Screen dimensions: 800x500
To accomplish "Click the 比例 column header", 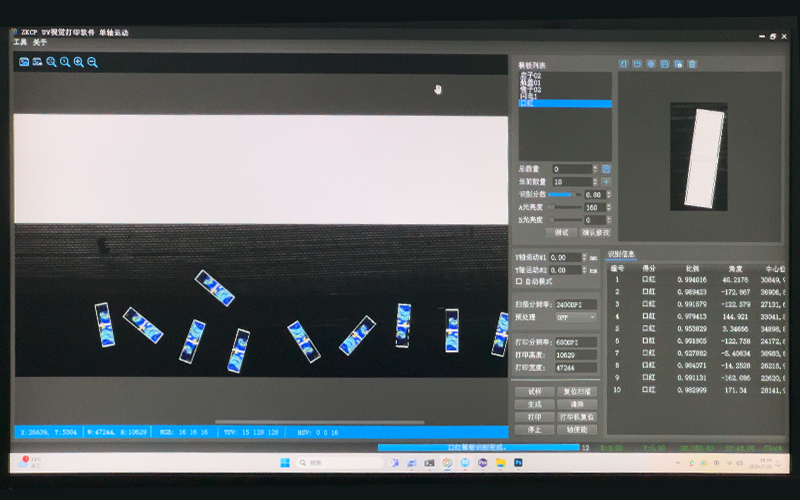I will click(692, 268).
